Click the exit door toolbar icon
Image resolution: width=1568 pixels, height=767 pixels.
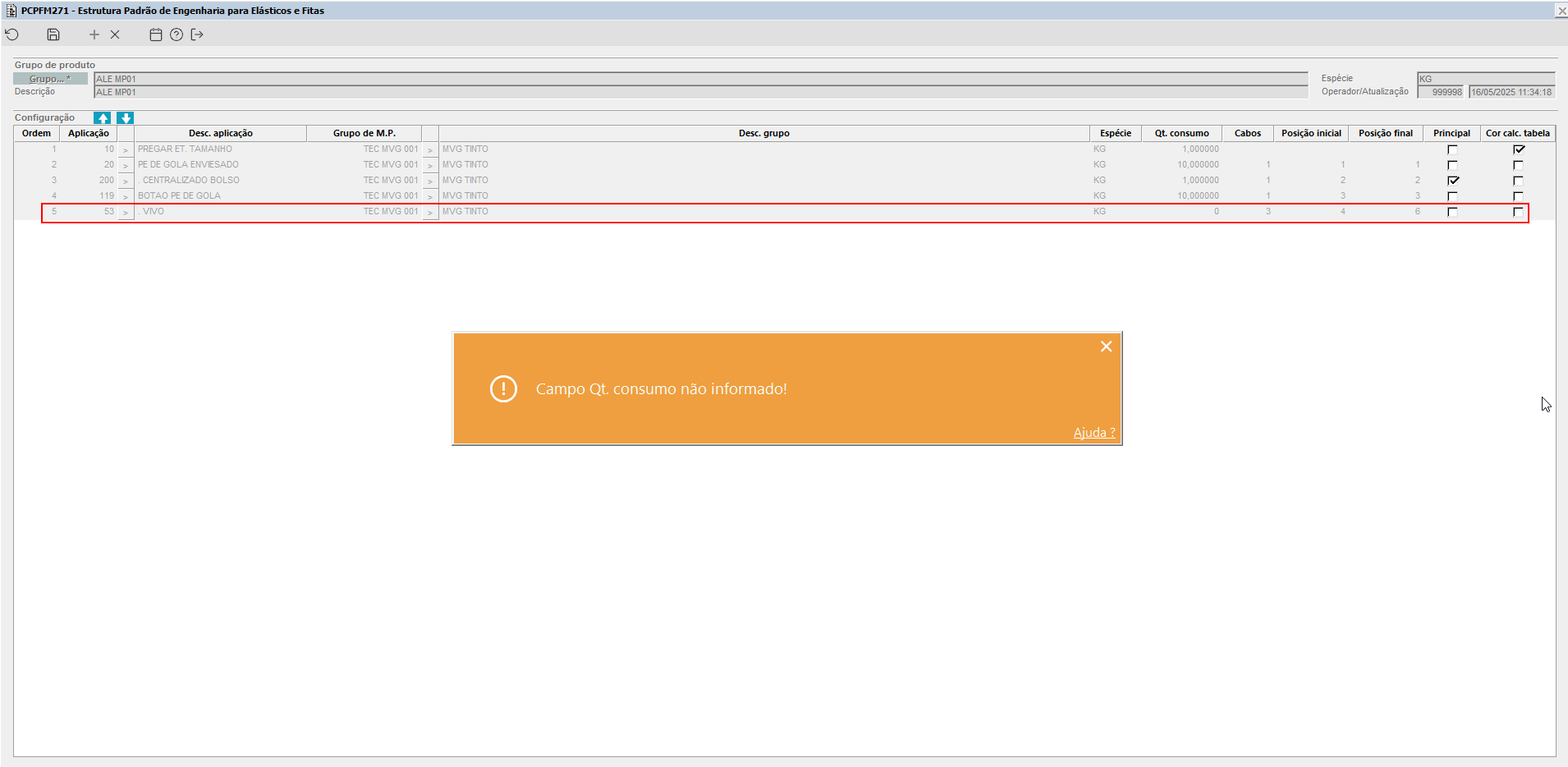(x=197, y=34)
